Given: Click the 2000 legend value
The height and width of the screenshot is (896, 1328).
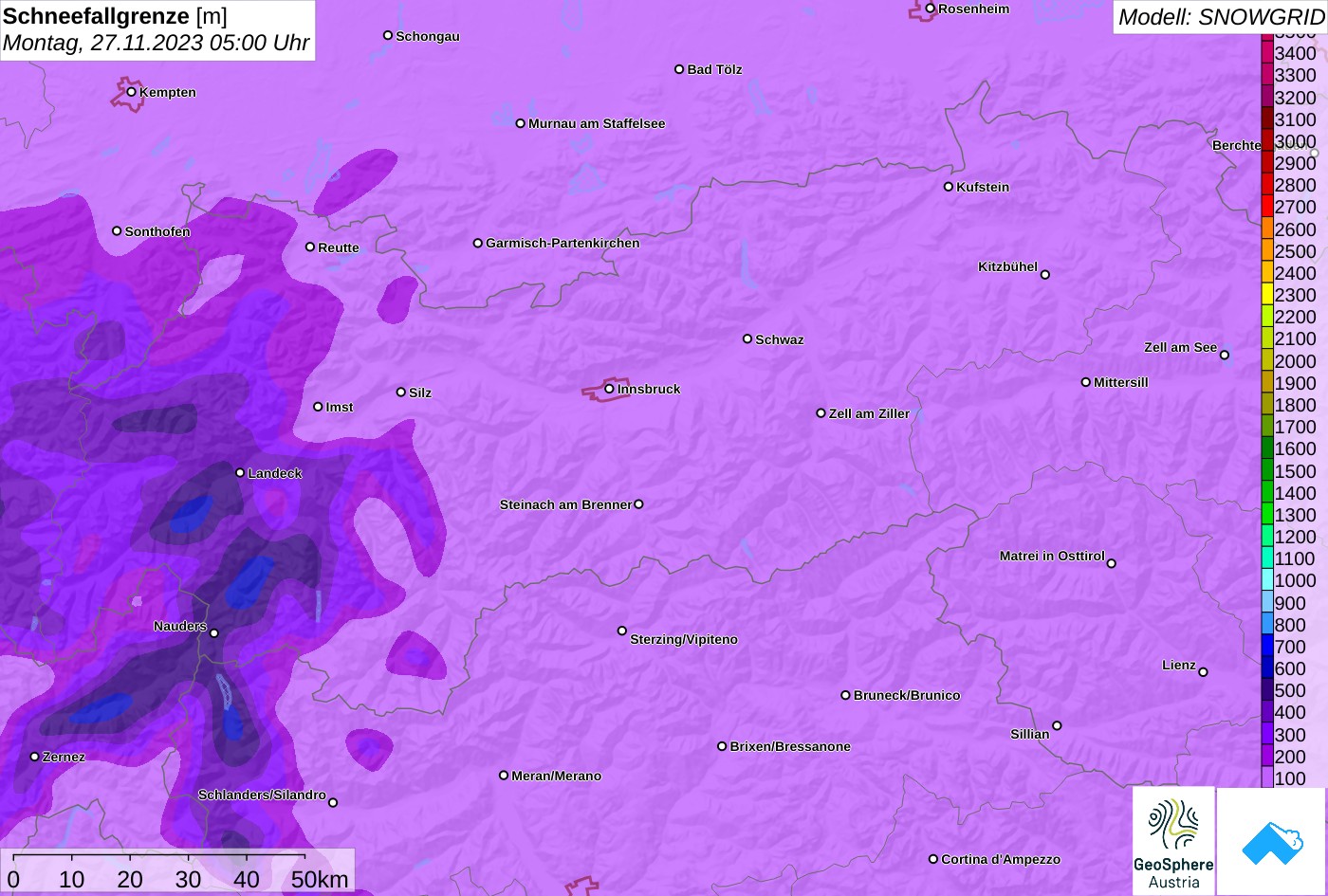Looking at the screenshot, I should point(1296,361).
